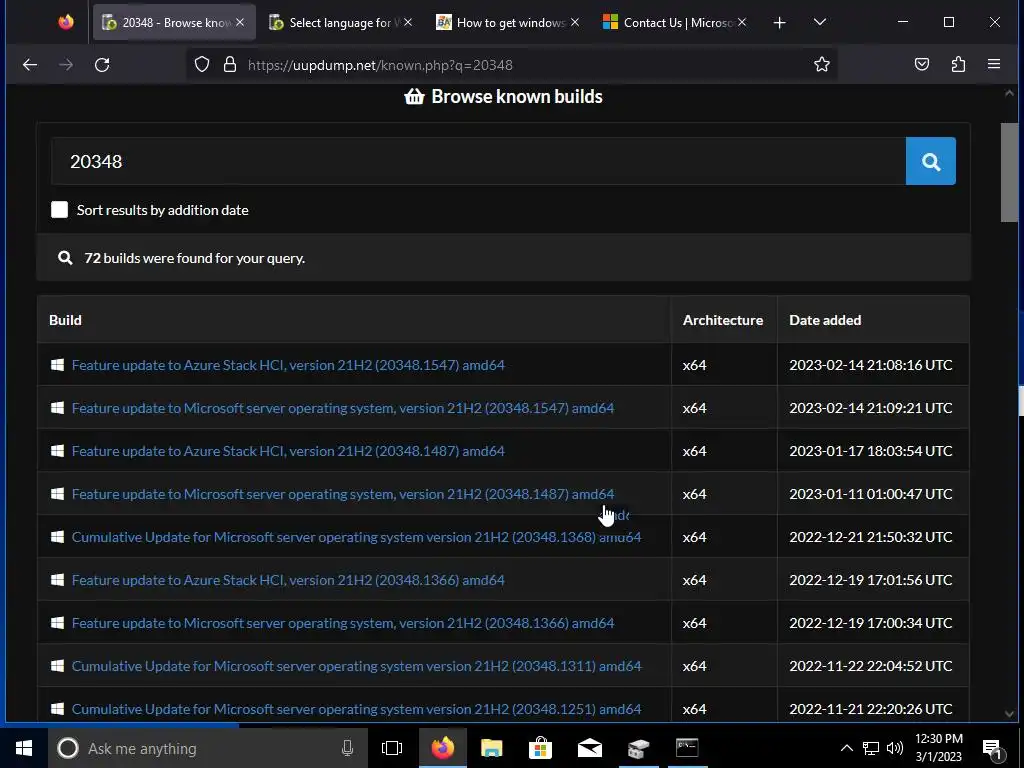1024x768 pixels.
Task: Open the Extensions puzzle icon
Action: pos(958,64)
